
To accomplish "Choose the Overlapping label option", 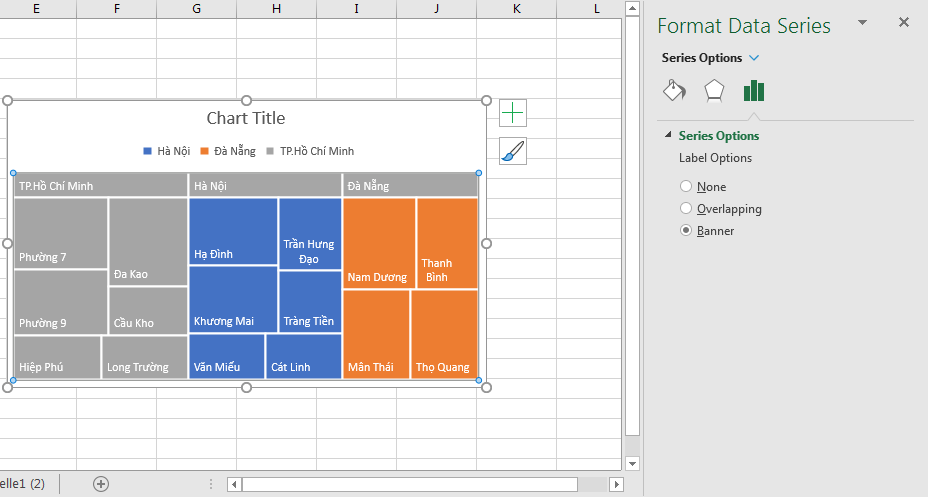I will pyautogui.click(x=686, y=209).
